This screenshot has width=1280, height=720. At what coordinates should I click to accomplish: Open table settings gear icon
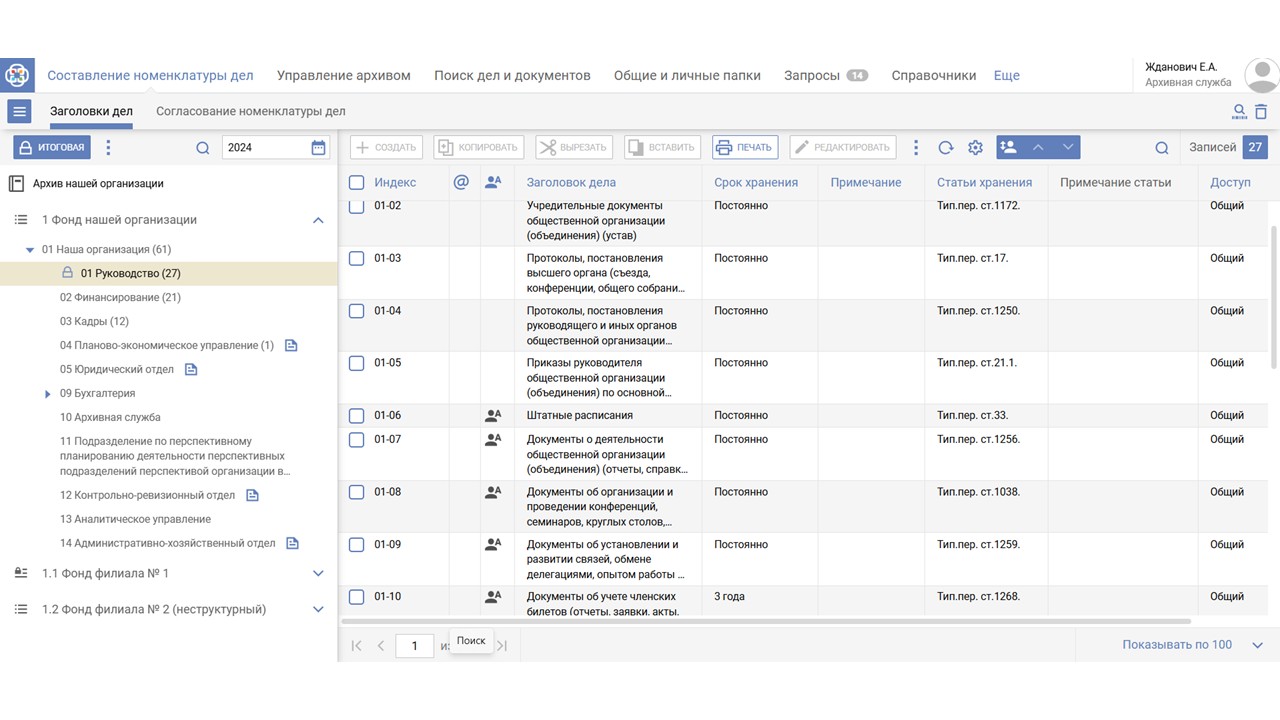tap(975, 148)
